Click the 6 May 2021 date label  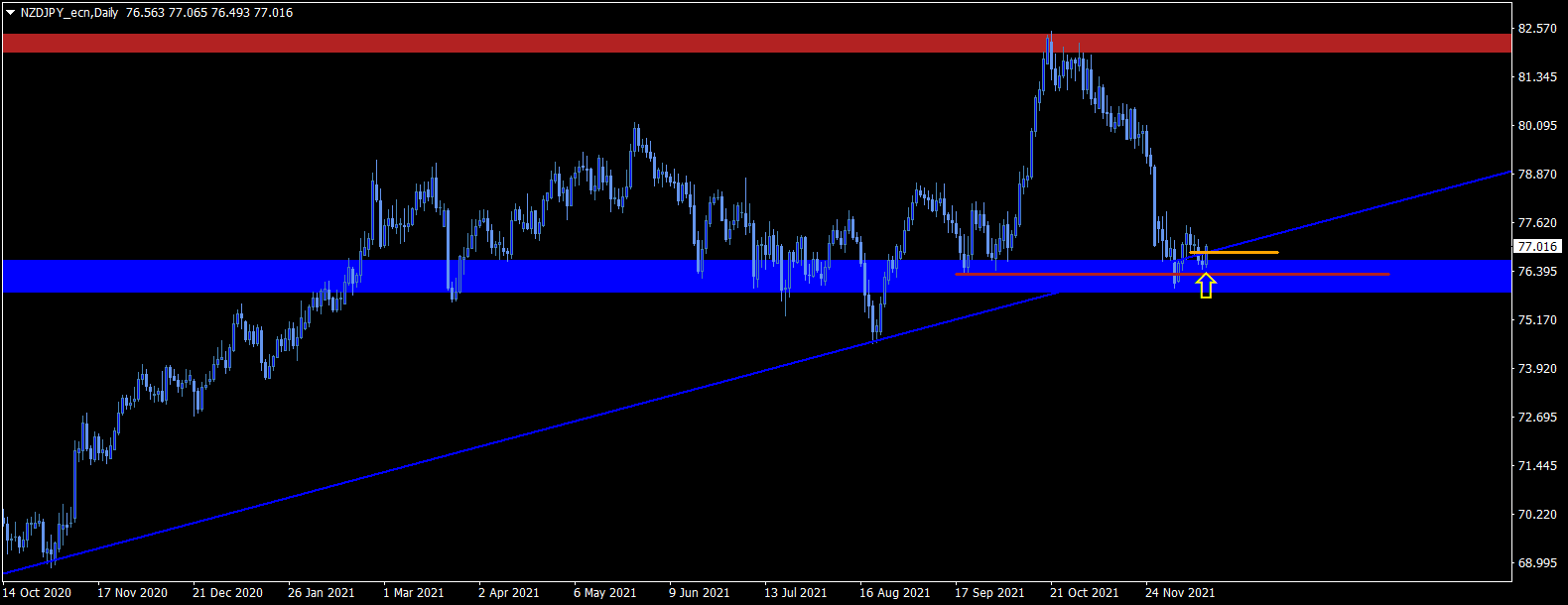tap(604, 593)
